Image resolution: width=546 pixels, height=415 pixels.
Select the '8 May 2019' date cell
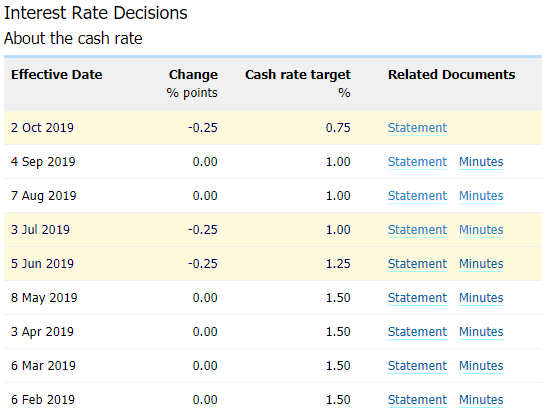pos(44,298)
